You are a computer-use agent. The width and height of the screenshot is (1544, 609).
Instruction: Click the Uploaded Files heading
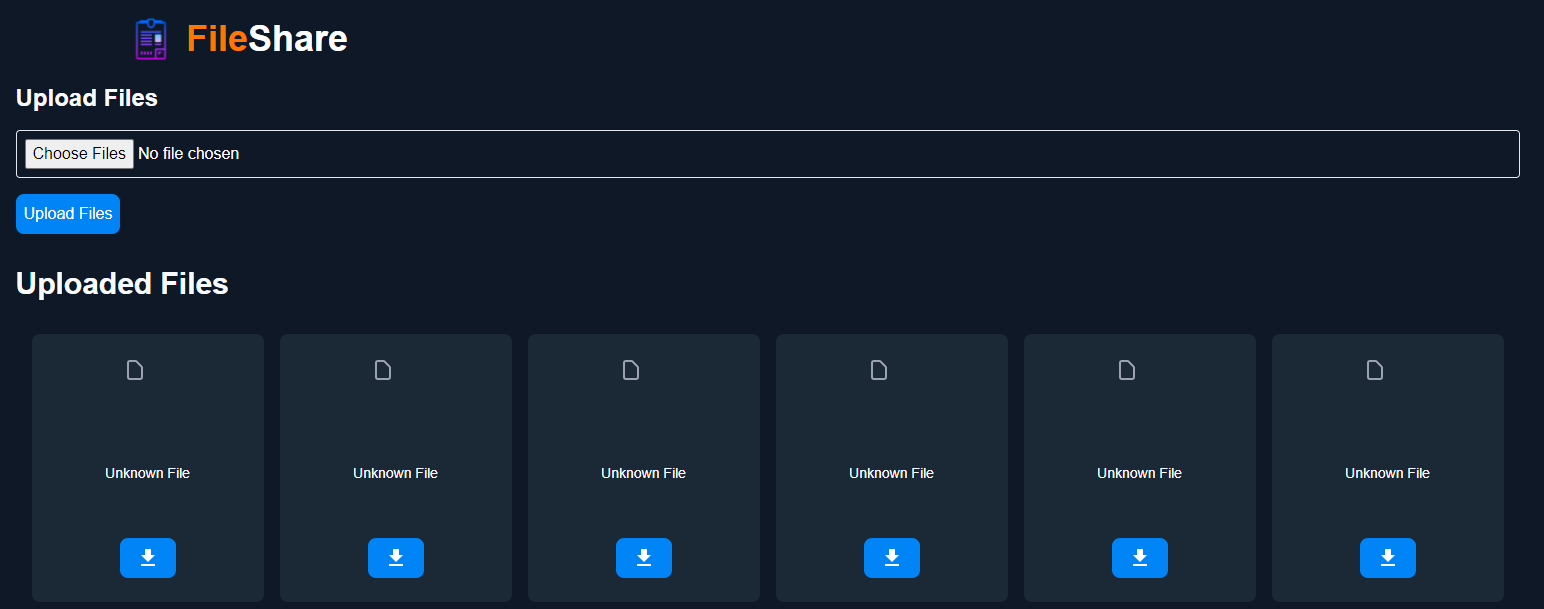click(122, 283)
